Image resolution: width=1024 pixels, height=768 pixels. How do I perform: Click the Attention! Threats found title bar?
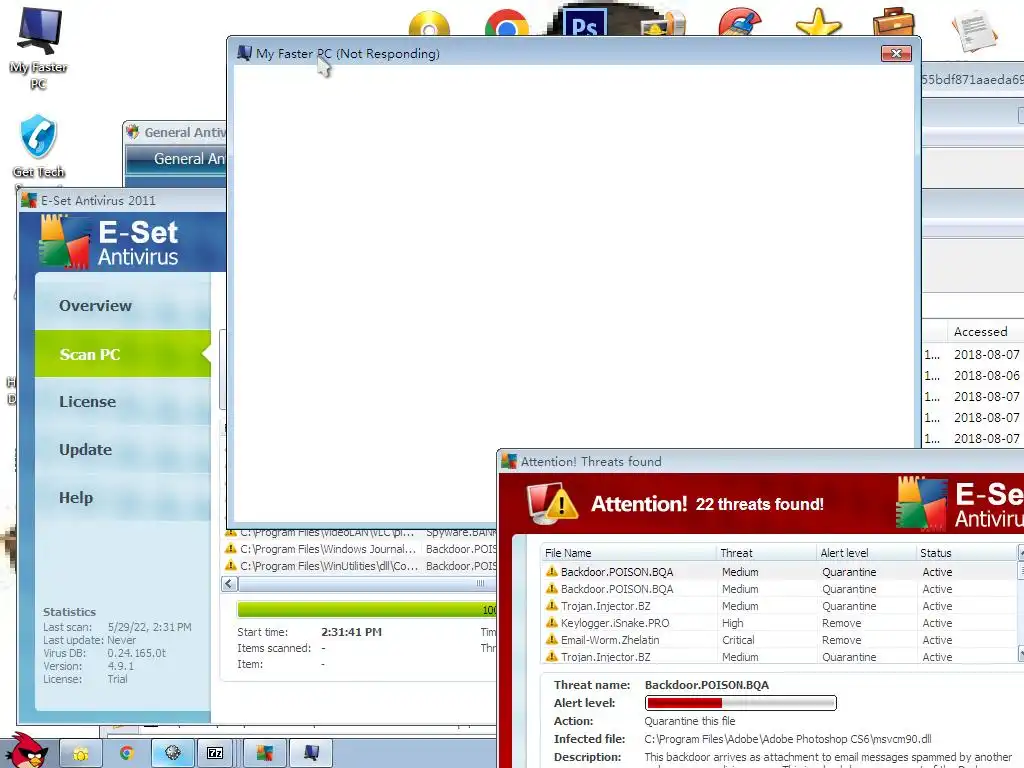(761, 461)
